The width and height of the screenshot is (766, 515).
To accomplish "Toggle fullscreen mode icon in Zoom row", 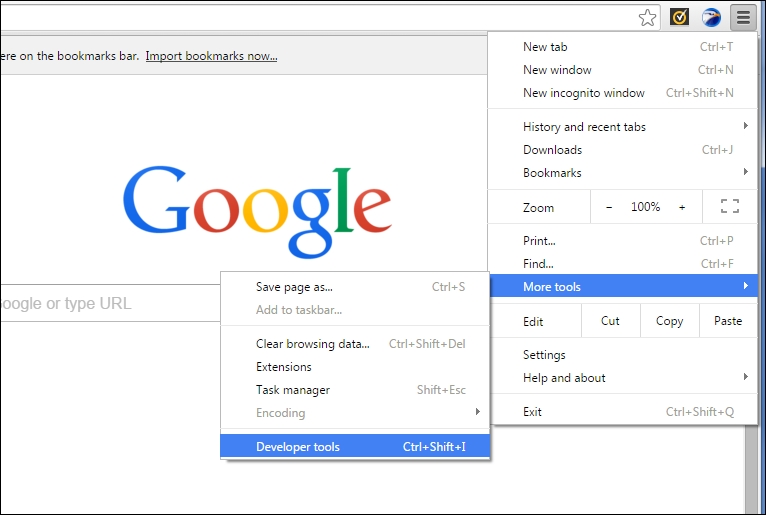I will [x=730, y=207].
